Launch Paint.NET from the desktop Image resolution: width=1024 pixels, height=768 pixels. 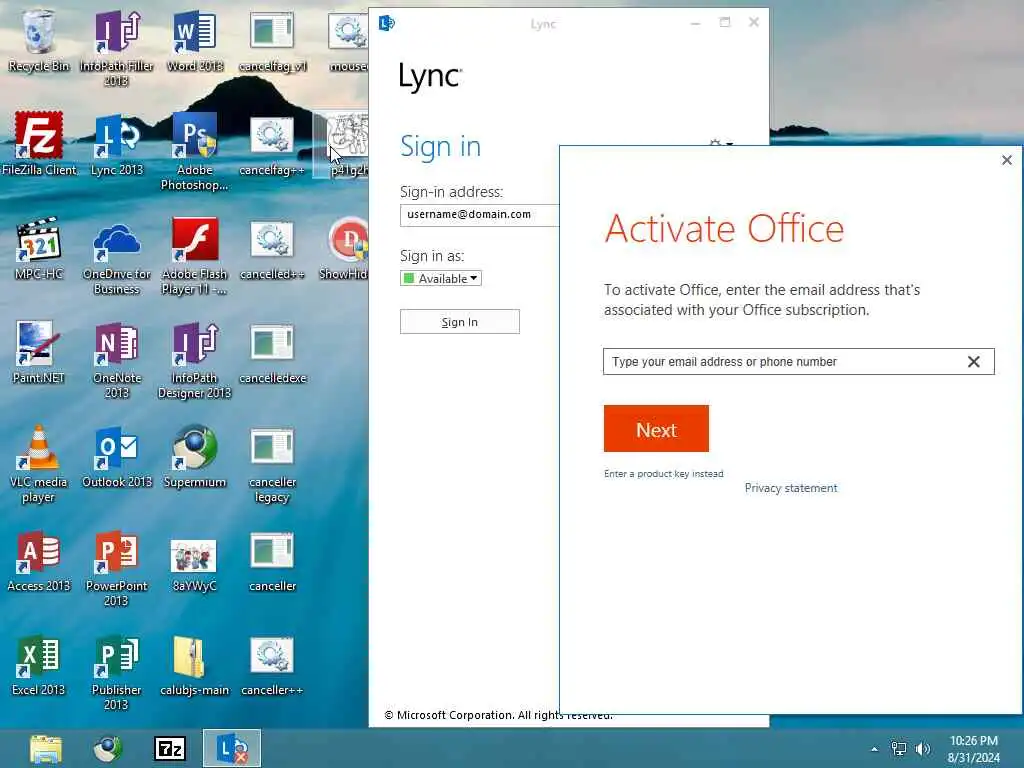click(39, 351)
